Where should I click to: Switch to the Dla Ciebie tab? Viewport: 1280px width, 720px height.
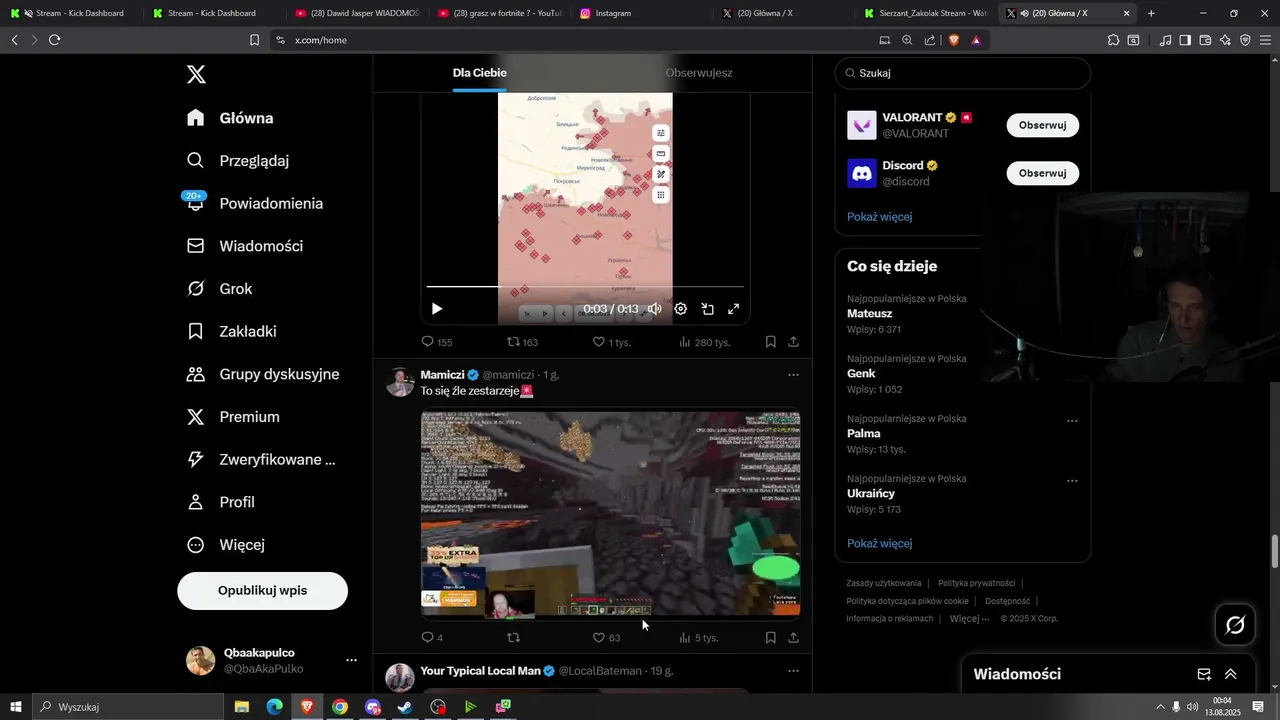click(x=479, y=73)
